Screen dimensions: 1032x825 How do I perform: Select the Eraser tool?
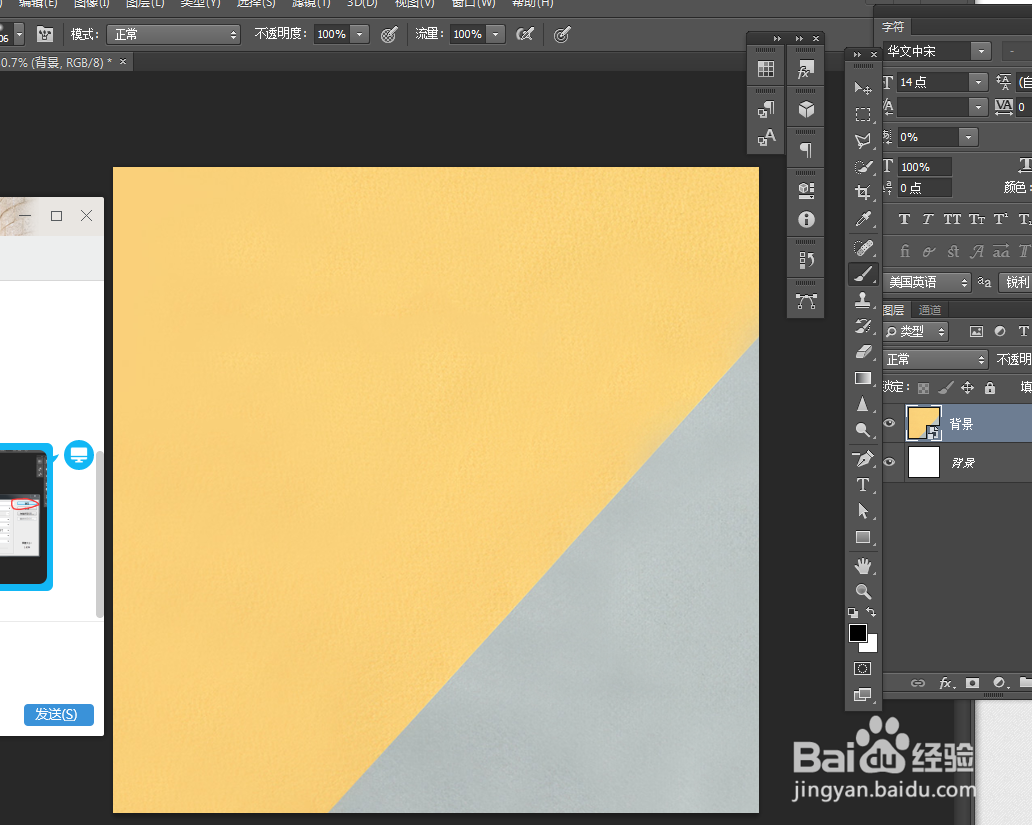coord(863,352)
